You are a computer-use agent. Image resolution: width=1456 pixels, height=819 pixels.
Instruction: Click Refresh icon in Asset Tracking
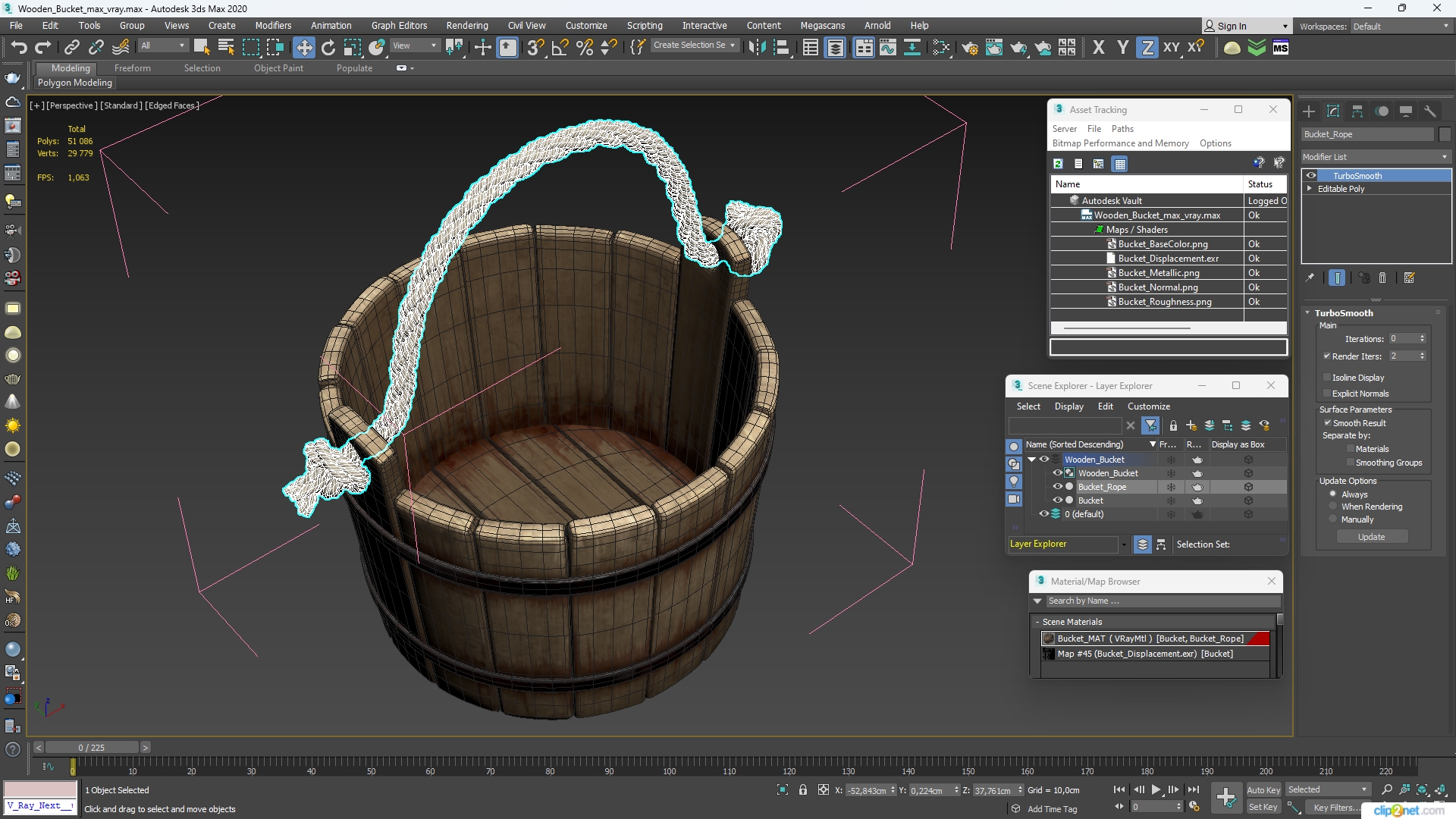tap(1058, 163)
